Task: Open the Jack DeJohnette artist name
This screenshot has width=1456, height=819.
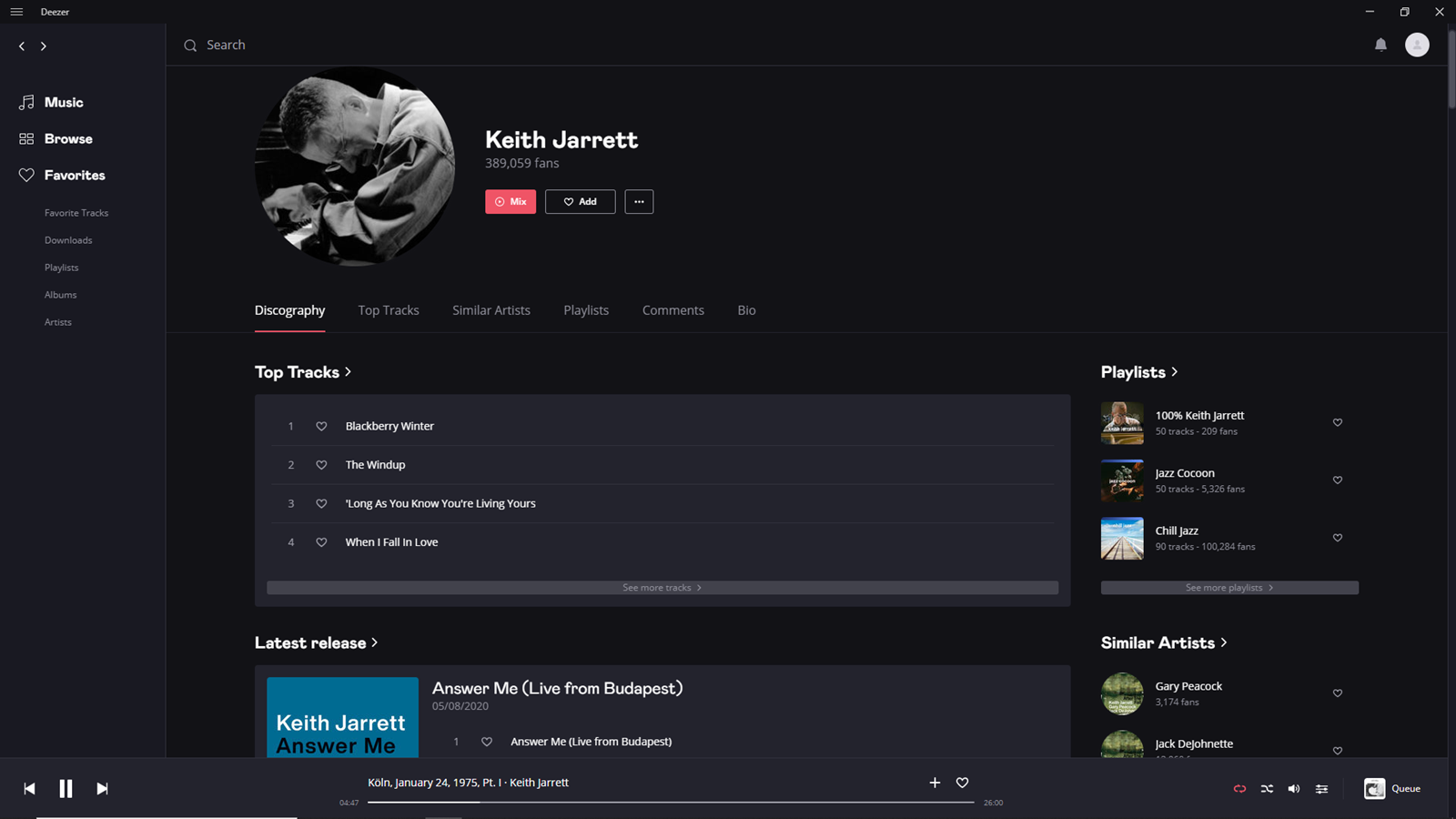Action: pyautogui.click(x=1194, y=743)
